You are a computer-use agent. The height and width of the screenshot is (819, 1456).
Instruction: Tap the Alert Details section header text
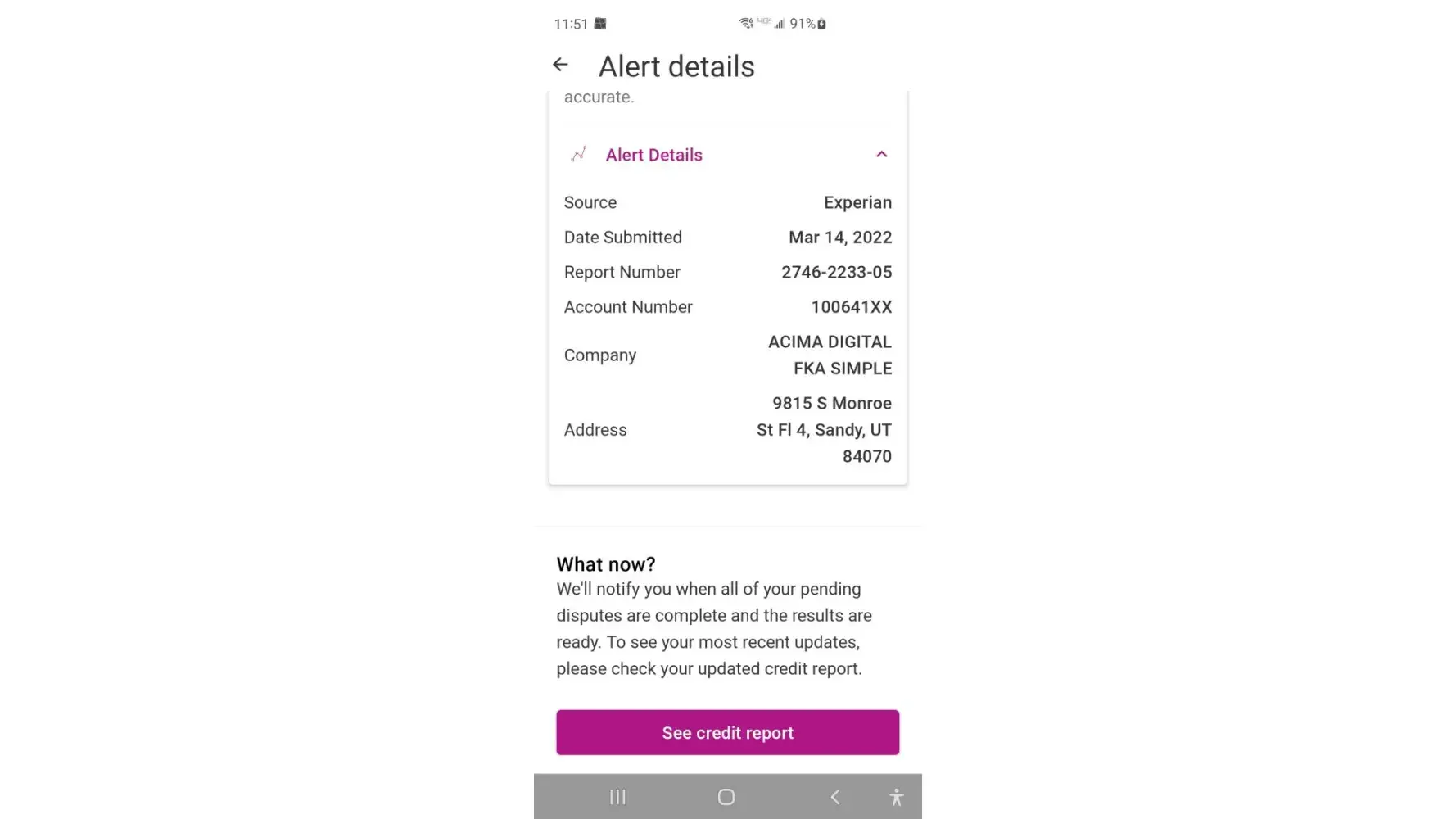coord(653,155)
